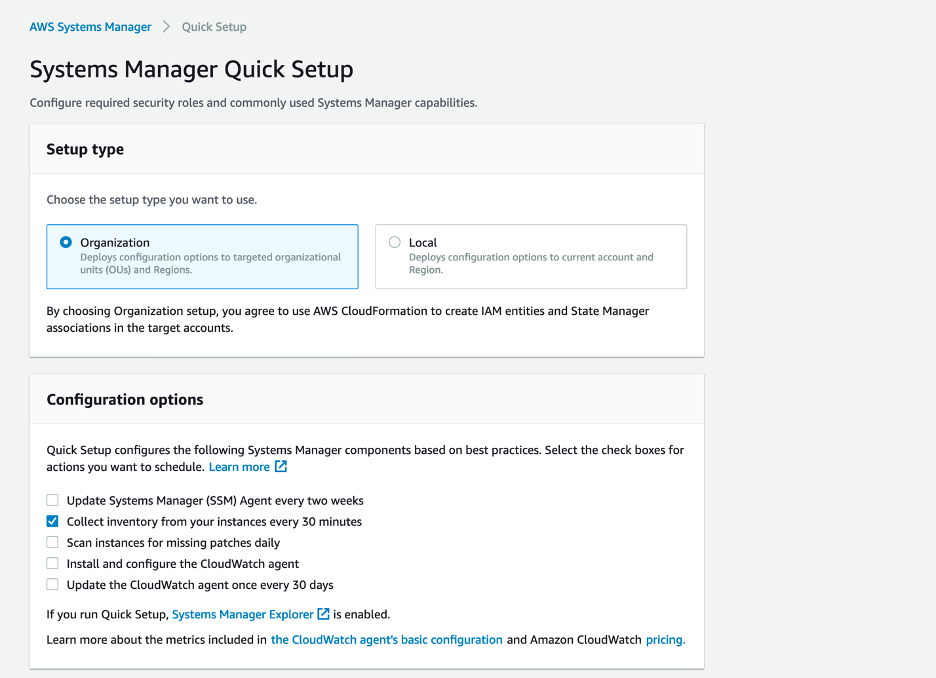Uncheck collecting inventory every 30 minutes

tap(52, 521)
